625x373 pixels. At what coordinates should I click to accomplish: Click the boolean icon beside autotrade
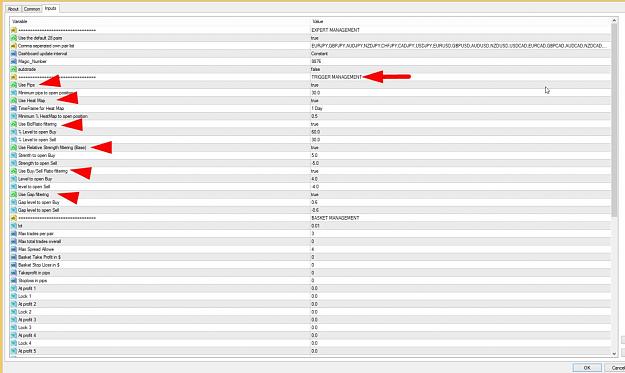coord(14,69)
